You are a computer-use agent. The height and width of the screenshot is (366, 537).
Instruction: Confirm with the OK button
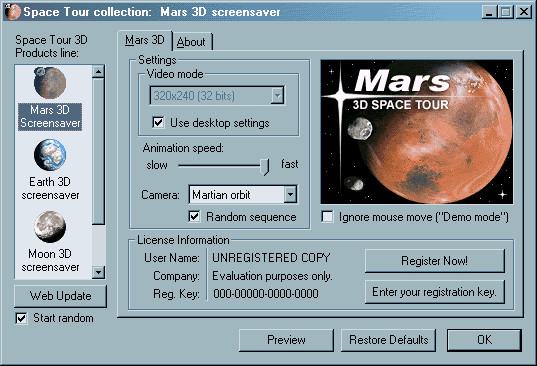(484, 340)
